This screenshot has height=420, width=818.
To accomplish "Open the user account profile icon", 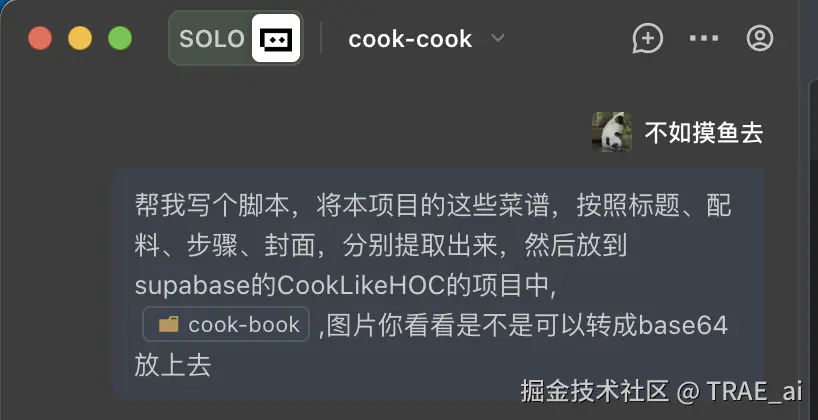I will (x=760, y=38).
